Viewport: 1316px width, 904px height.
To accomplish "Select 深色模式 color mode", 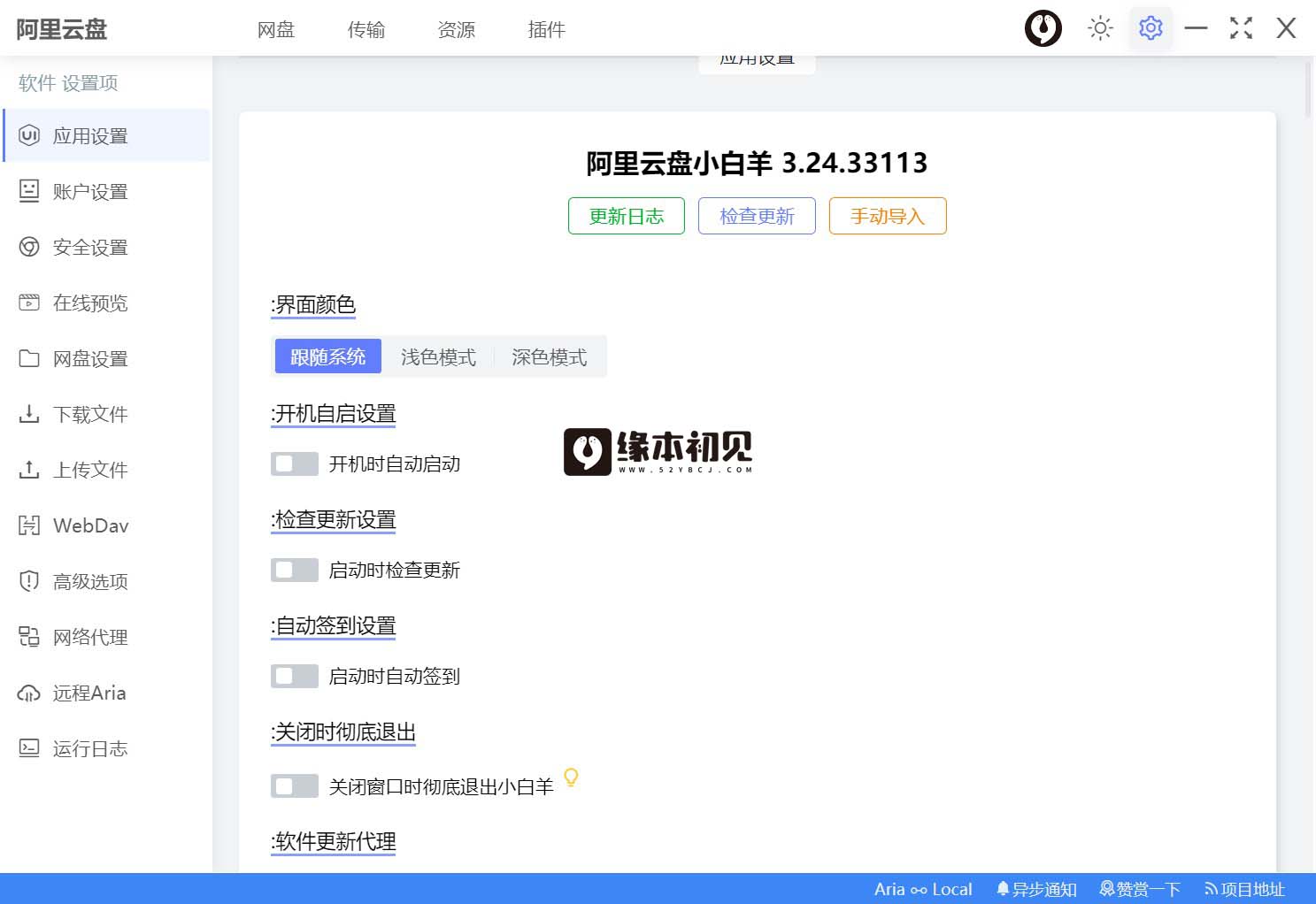I will 549,356.
